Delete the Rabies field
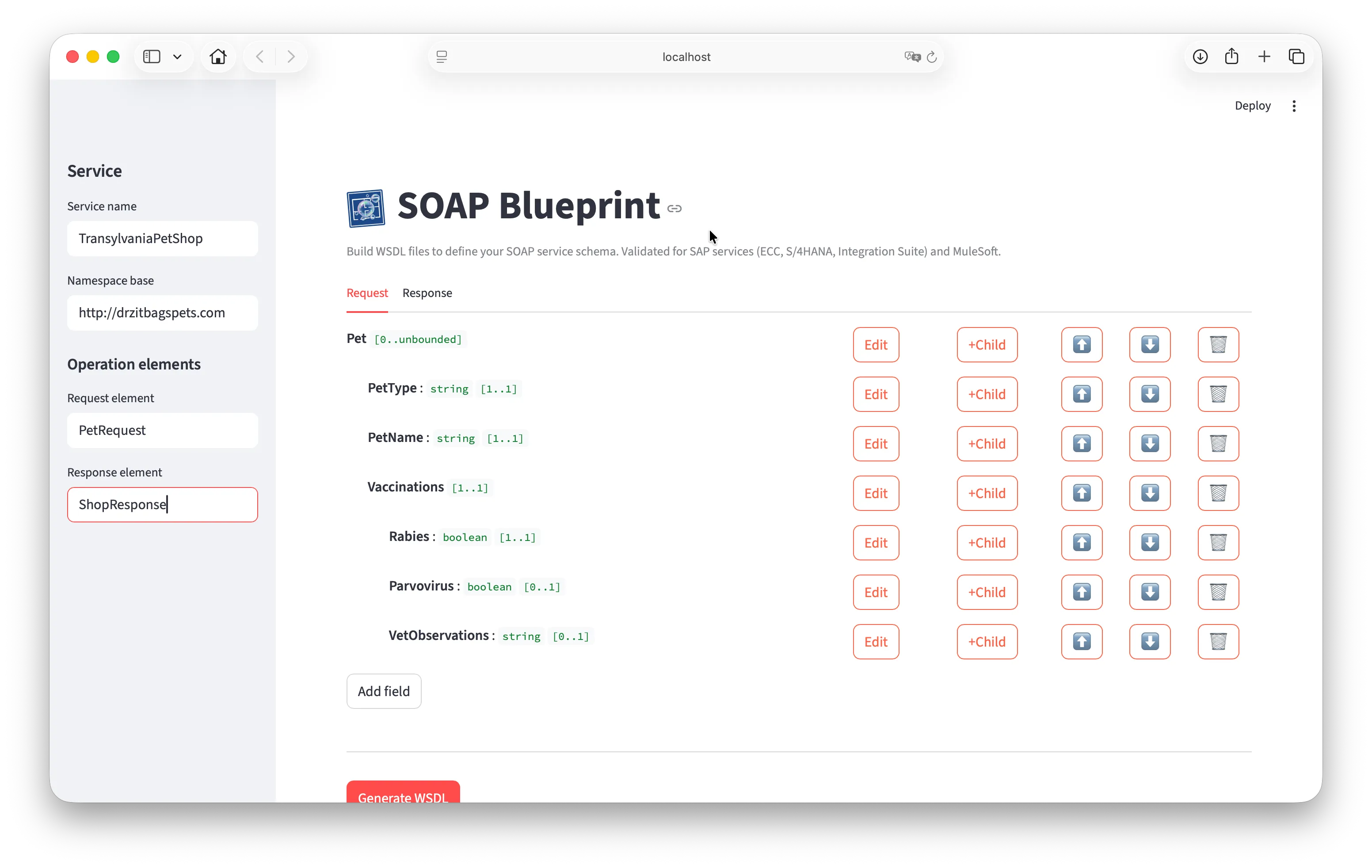This screenshot has height=868, width=1372. [1218, 543]
